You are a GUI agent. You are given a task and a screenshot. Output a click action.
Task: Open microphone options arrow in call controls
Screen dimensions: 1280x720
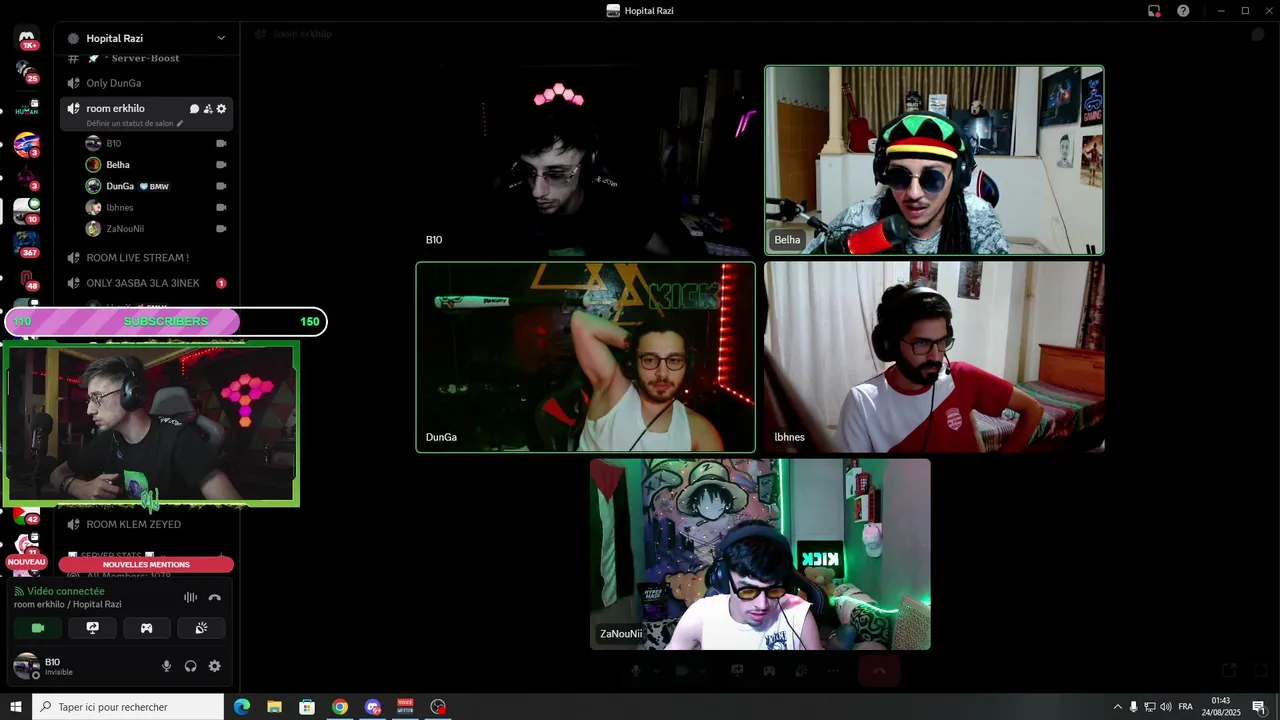tap(655, 671)
